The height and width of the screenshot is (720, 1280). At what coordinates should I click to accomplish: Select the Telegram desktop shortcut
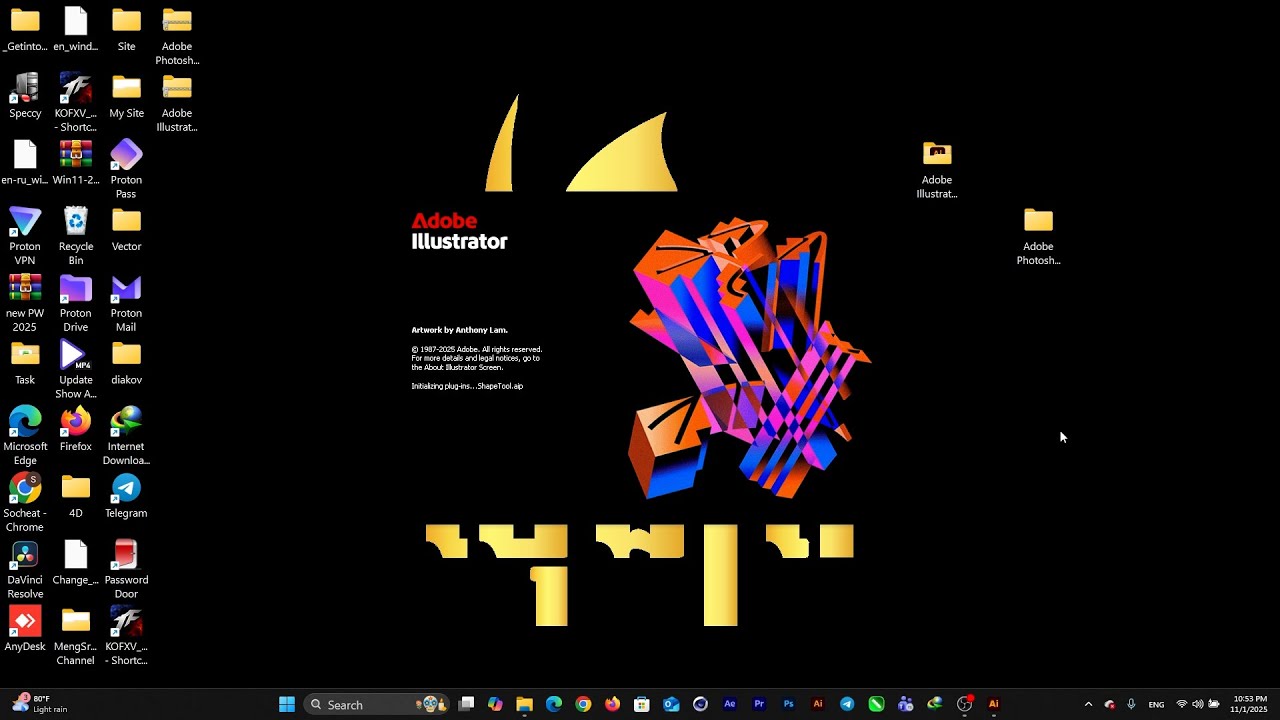[x=126, y=496]
